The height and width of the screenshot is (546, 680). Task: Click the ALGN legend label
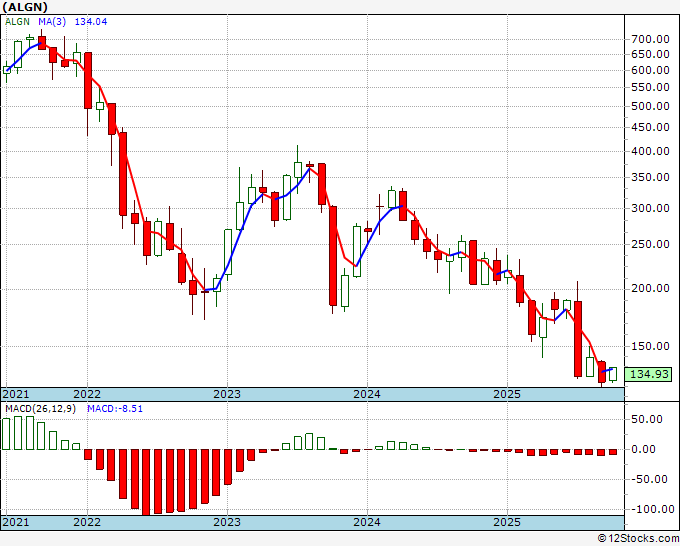tap(17, 22)
